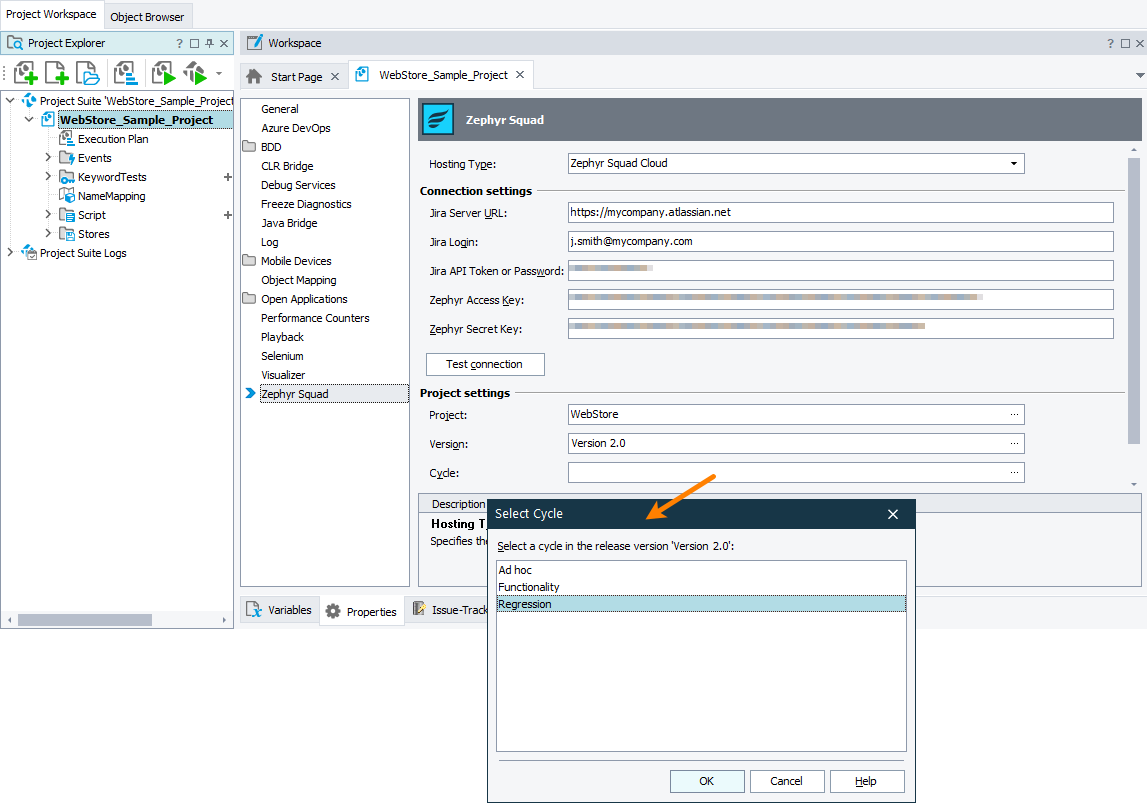Pin the Project Explorer panel

(209, 43)
